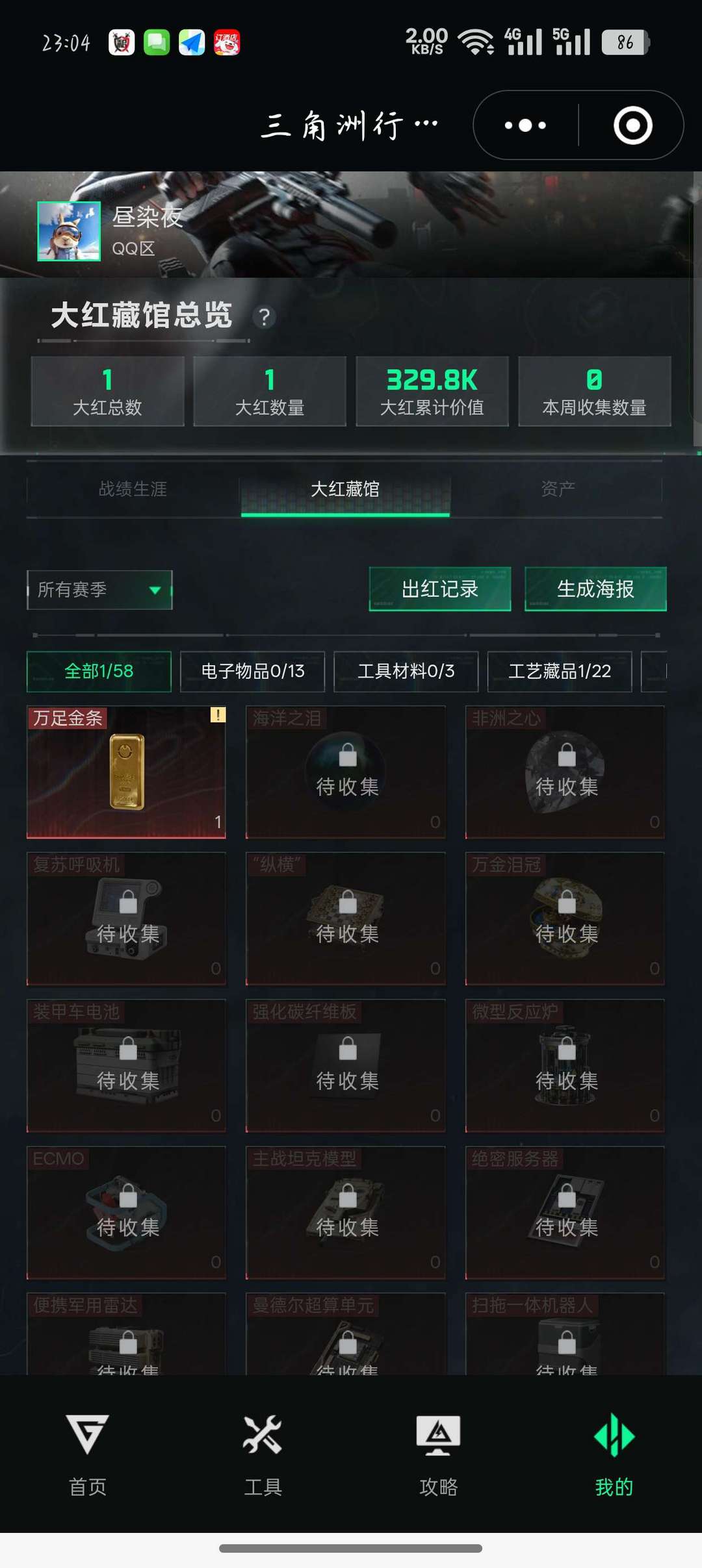Select the 全部1/58 category filter
The width and height of the screenshot is (702, 1568).
(x=99, y=671)
